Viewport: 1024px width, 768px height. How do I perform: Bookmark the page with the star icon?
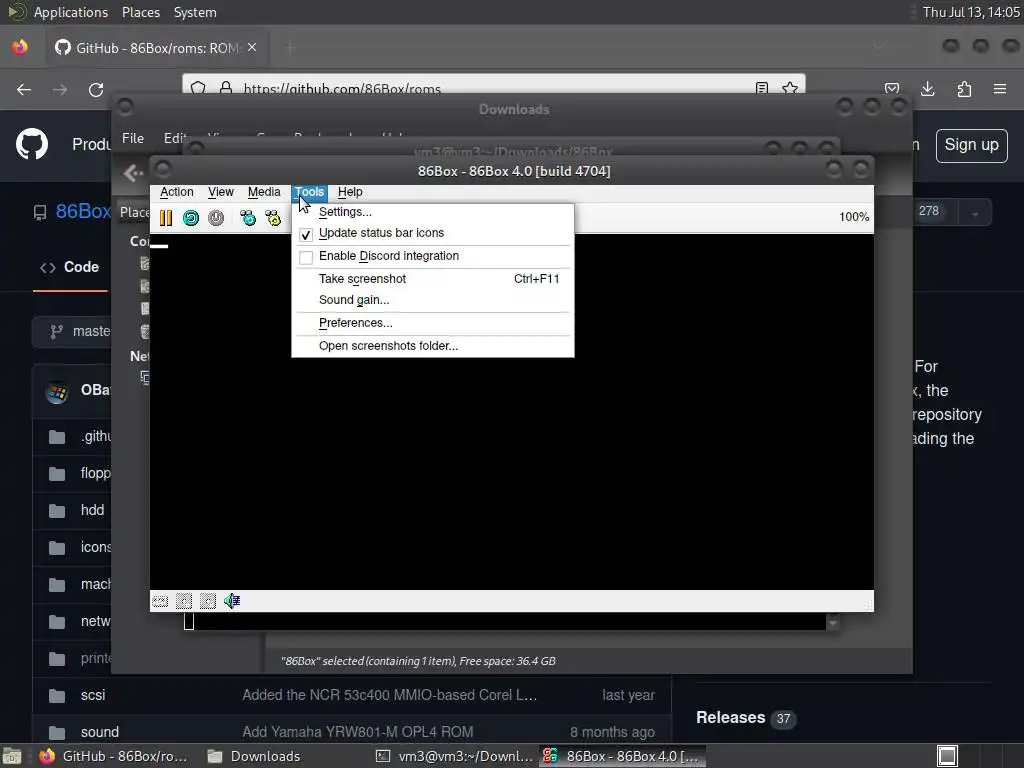coord(790,88)
